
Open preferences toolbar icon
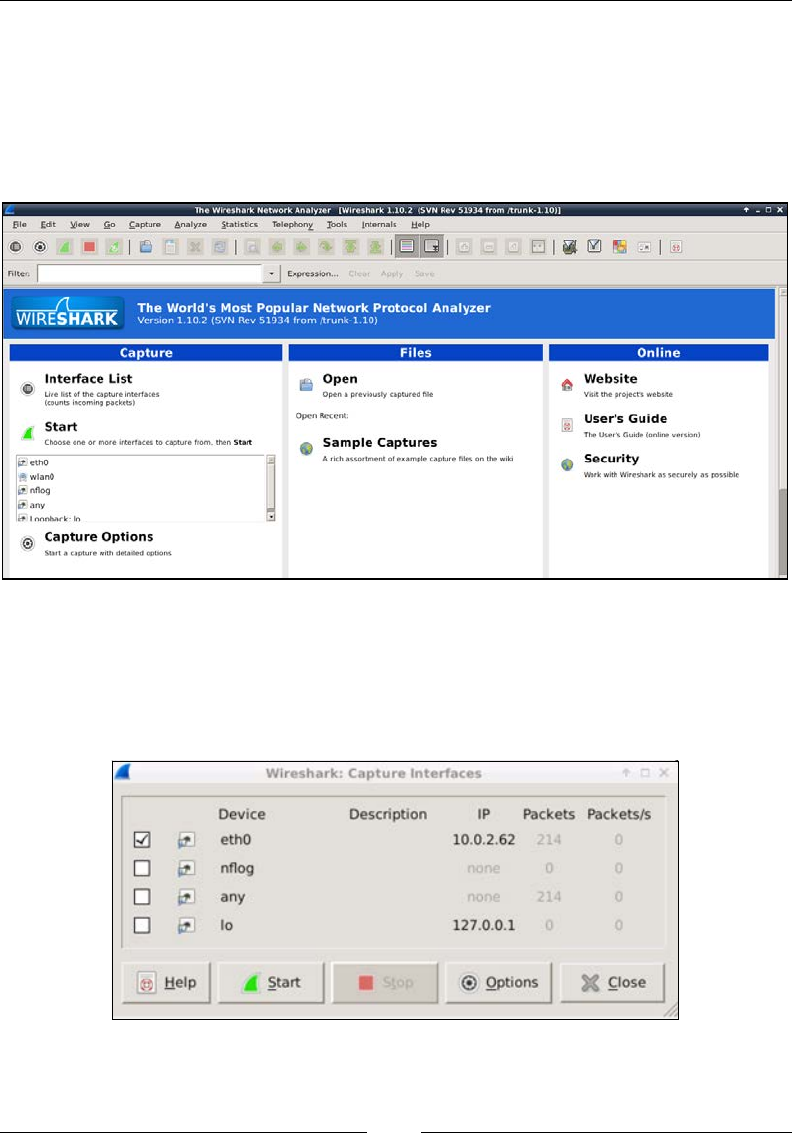(644, 247)
